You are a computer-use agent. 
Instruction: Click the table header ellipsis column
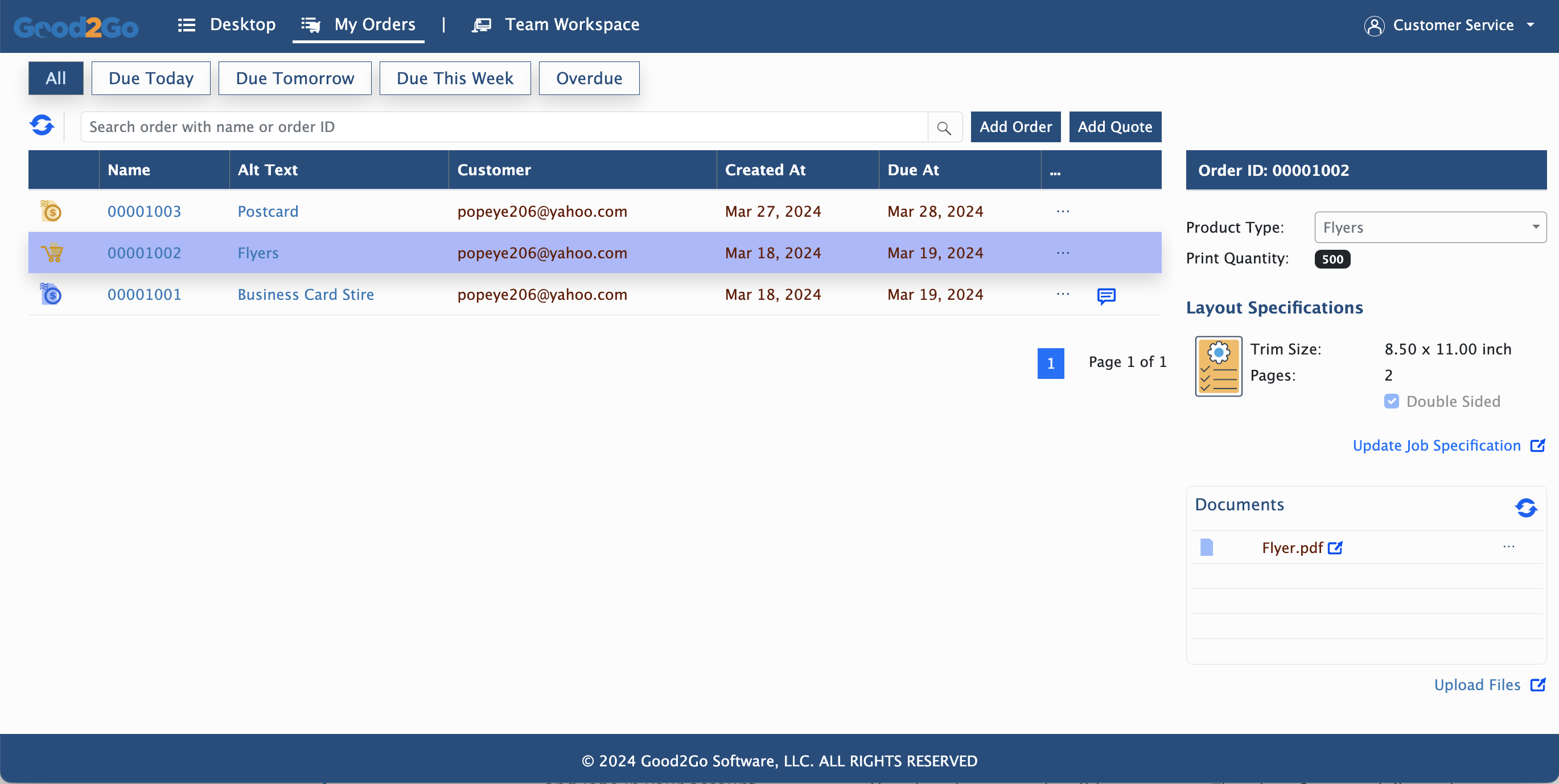[1055, 172]
